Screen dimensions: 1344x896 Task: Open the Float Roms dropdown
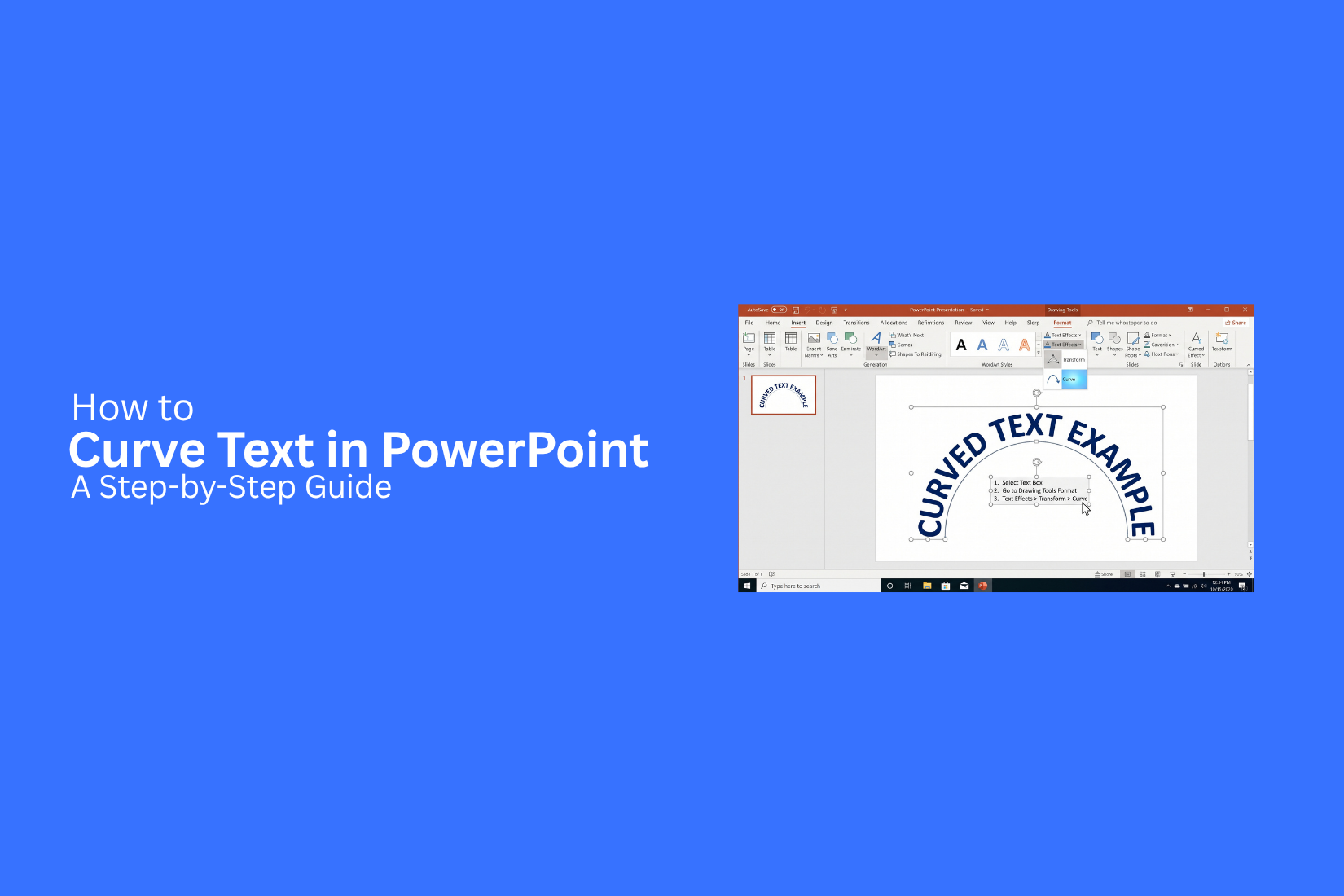point(1161,354)
